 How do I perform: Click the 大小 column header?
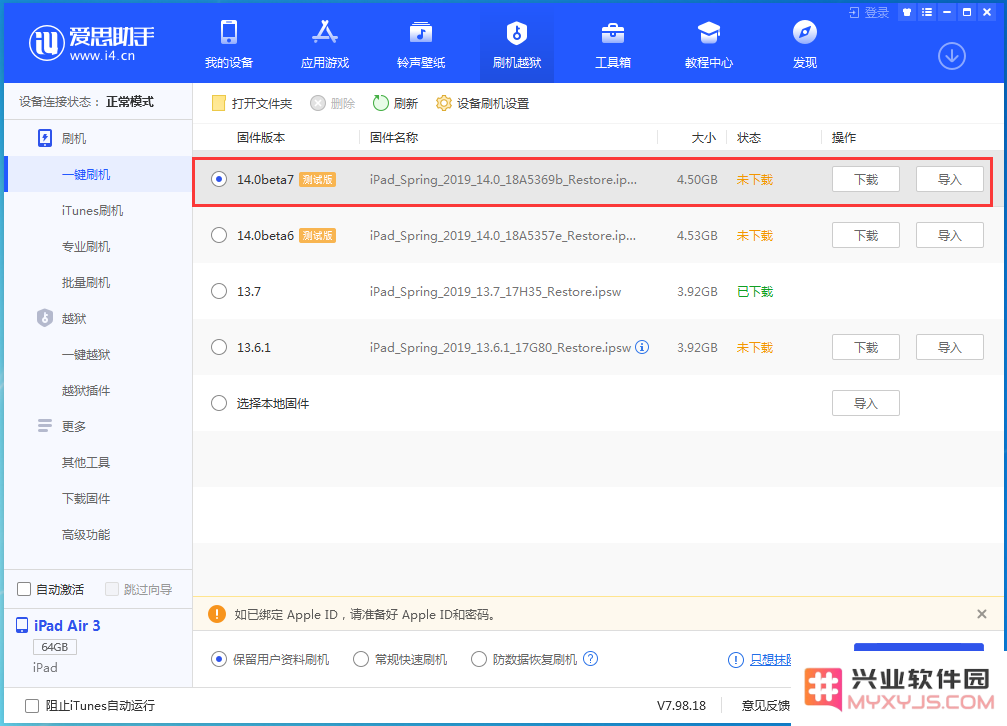703,137
